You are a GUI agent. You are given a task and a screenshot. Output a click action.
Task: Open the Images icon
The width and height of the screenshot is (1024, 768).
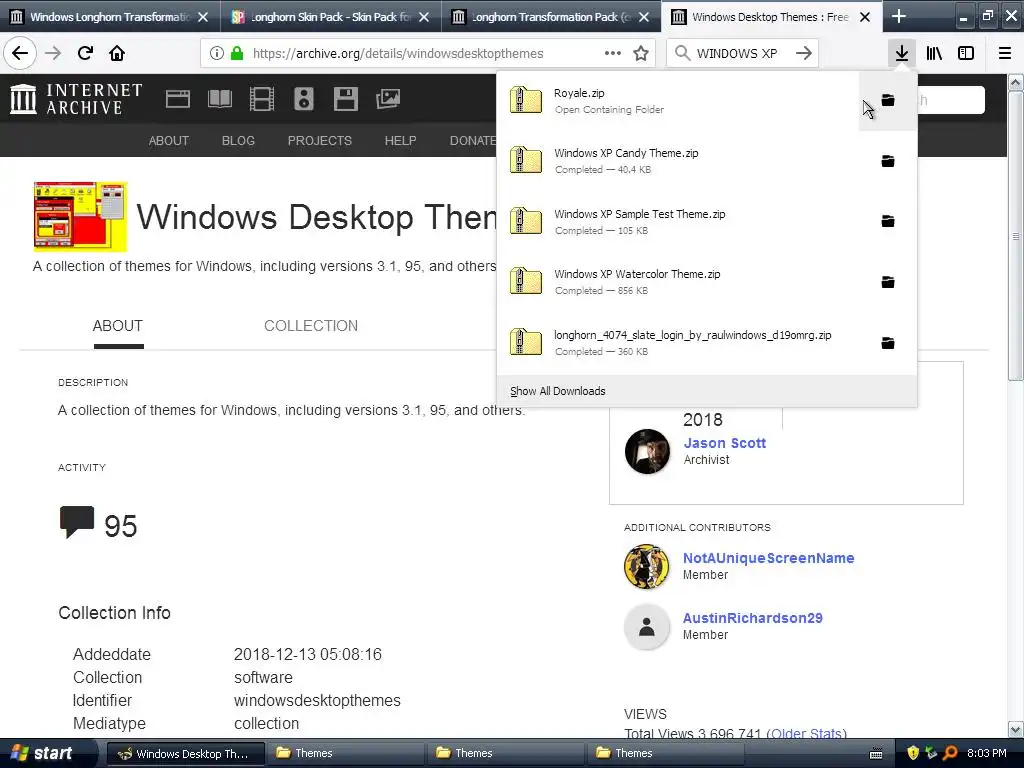(388, 99)
